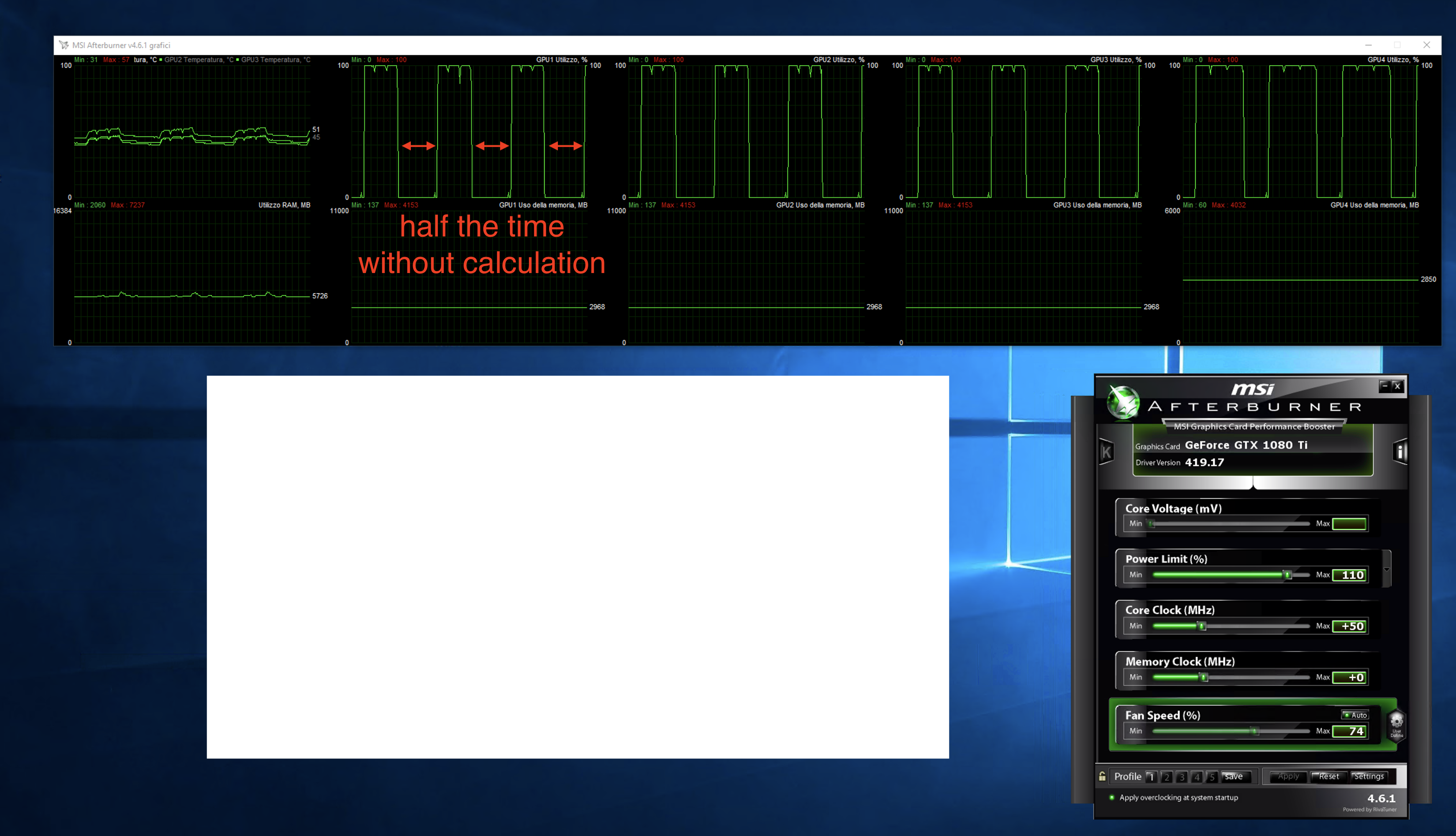Select profile slot 1

1151,777
